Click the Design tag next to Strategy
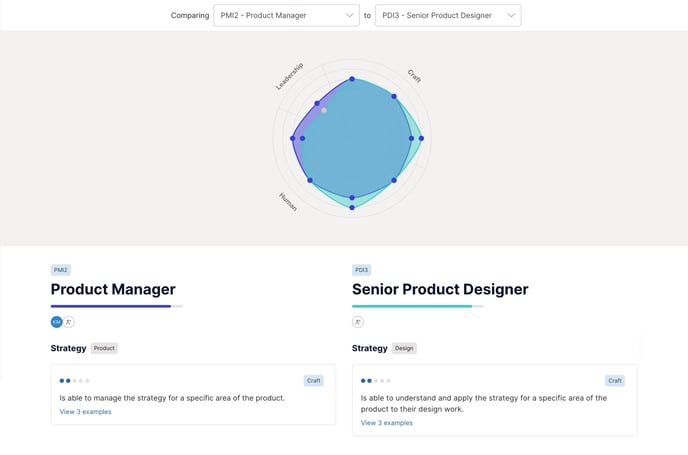This screenshot has width=688, height=455. 404,348
